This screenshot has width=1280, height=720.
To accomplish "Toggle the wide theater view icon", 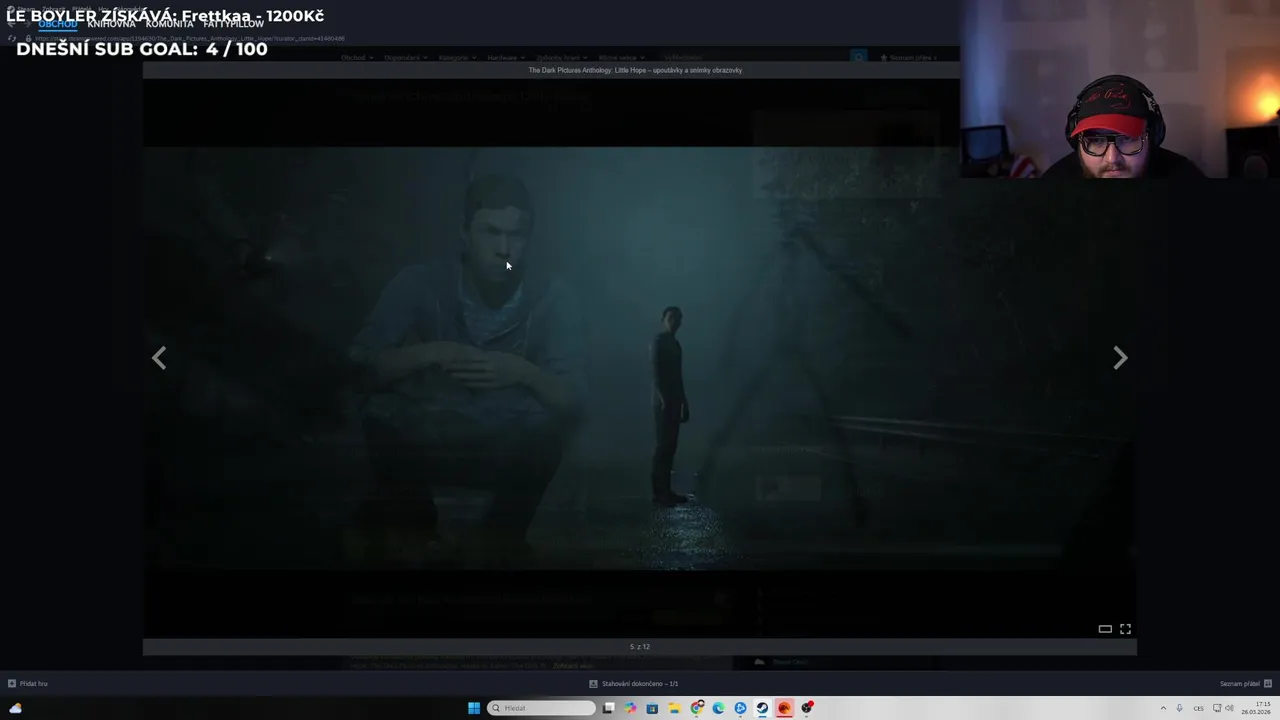I will coord(1105,629).
